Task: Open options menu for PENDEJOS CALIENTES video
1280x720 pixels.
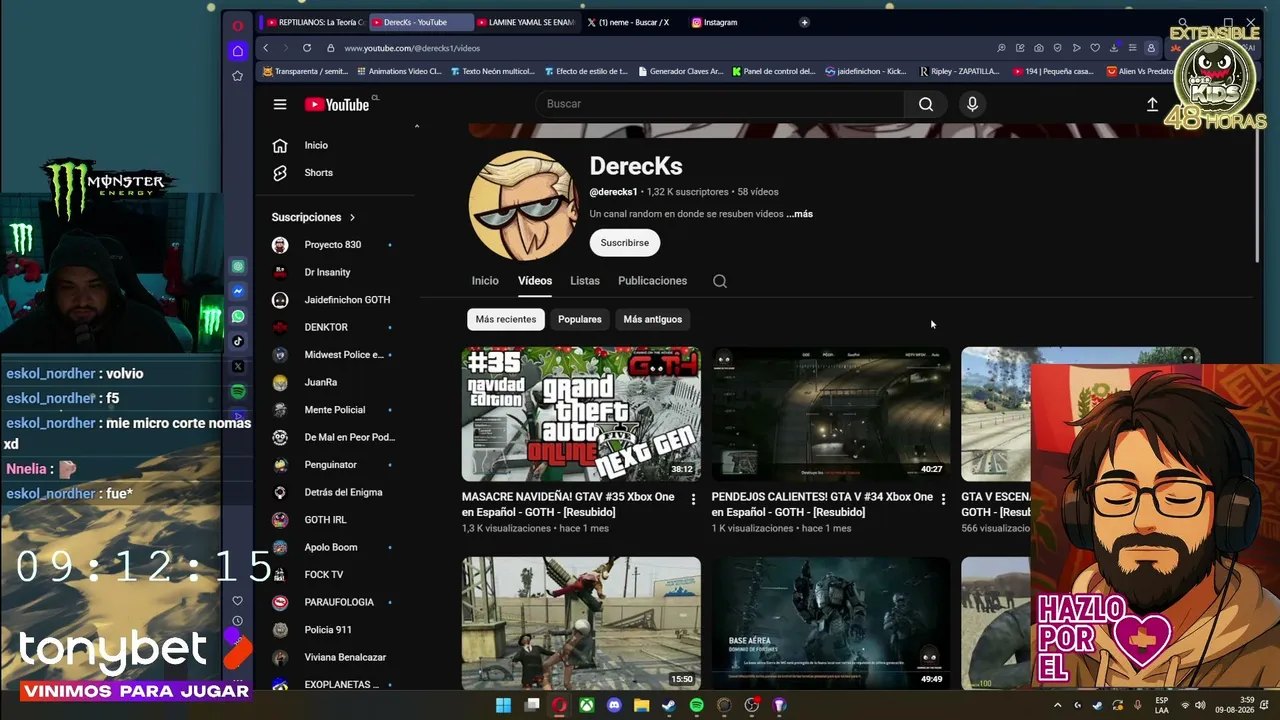Action: (943, 499)
